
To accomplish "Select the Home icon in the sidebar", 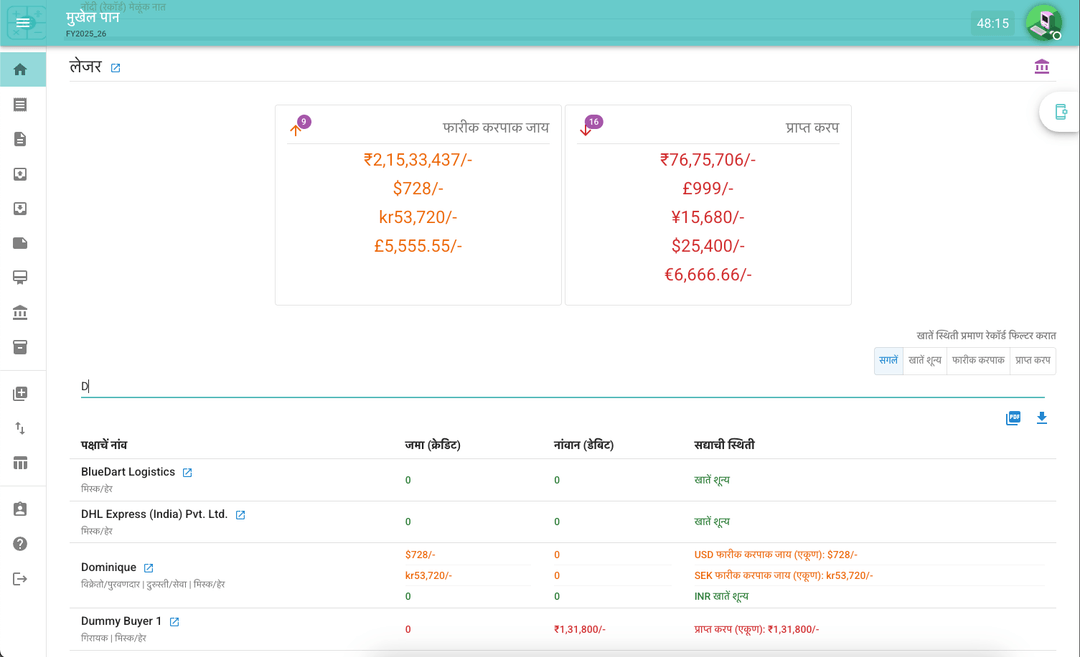I will tap(22, 69).
